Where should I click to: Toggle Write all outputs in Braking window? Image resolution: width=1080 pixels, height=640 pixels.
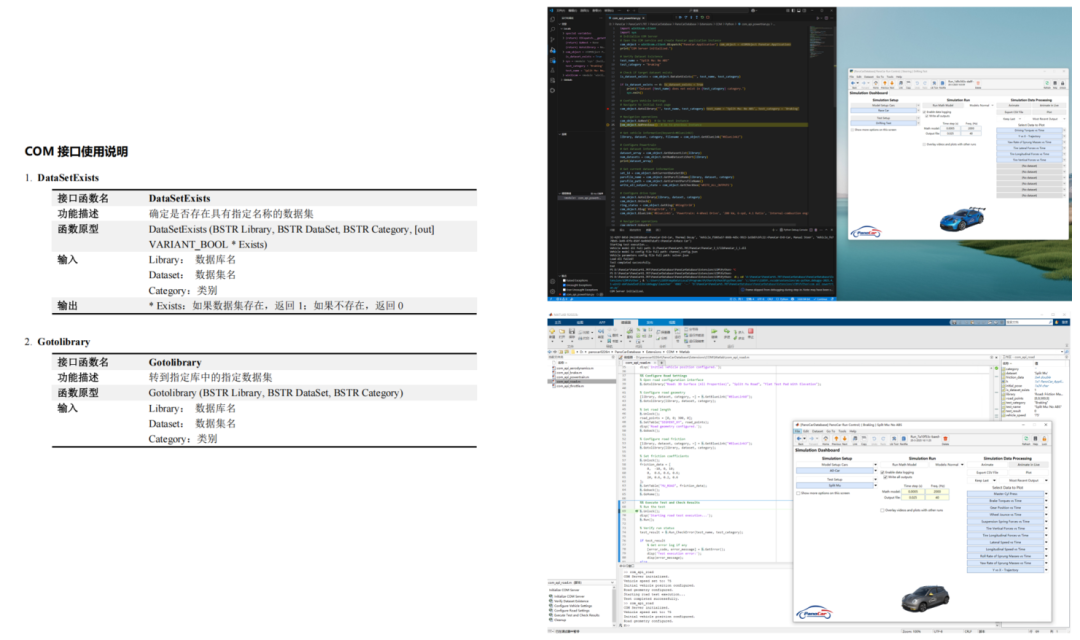point(885,477)
